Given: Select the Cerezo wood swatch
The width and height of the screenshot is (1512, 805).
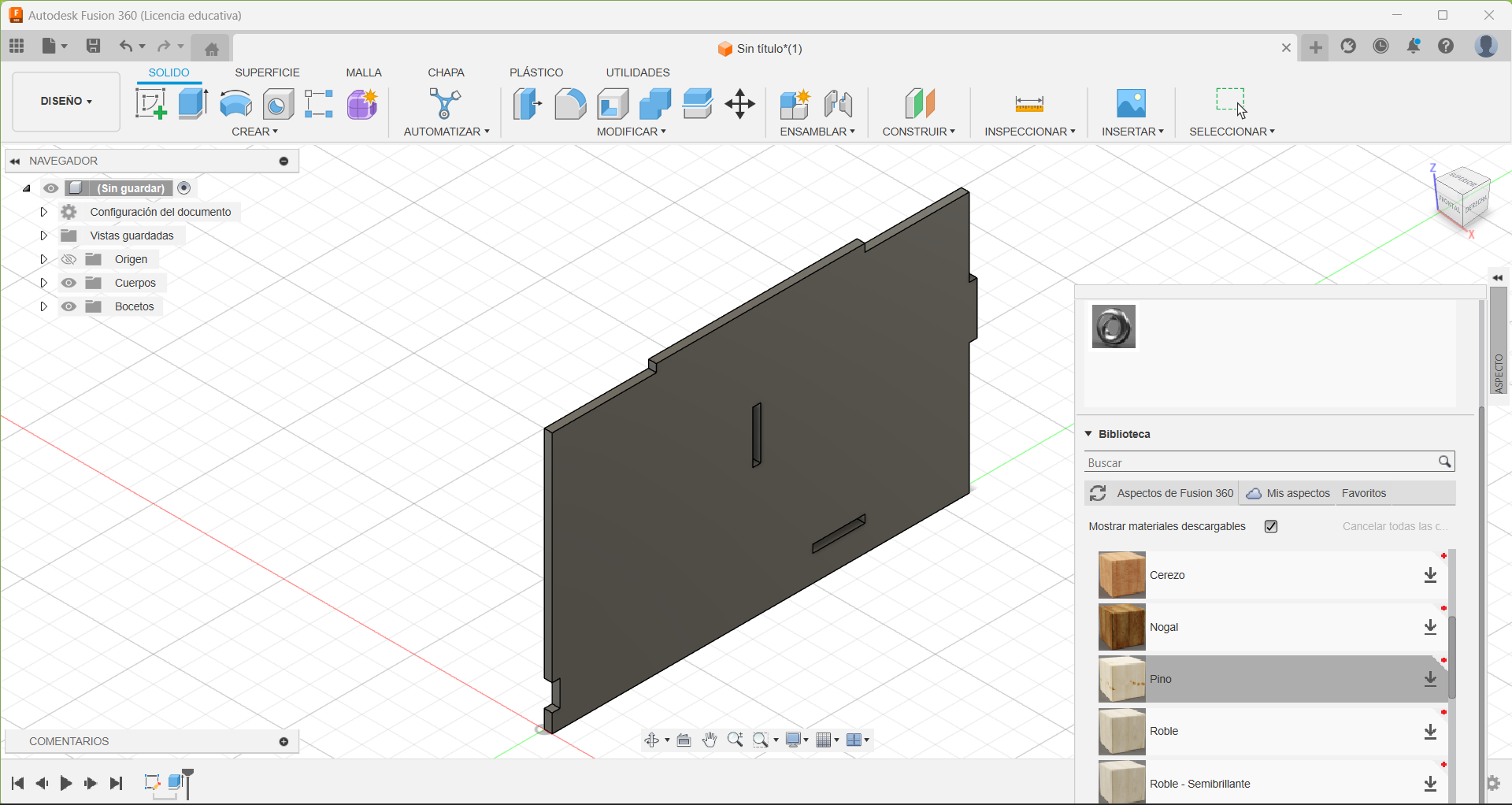Looking at the screenshot, I should [1121, 575].
